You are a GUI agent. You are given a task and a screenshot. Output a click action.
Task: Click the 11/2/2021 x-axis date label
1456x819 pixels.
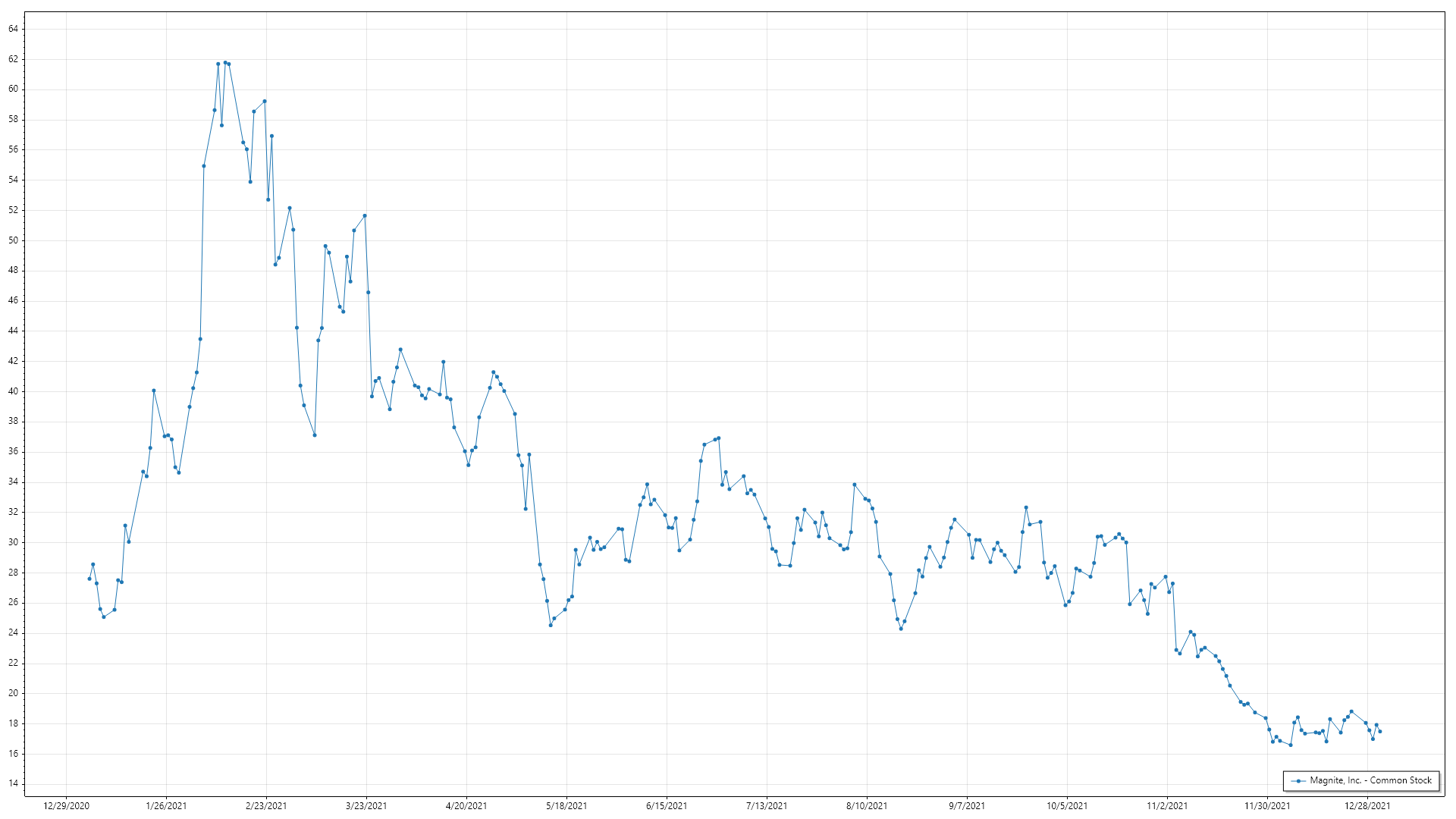pyautogui.click(x=1167, y=805)
